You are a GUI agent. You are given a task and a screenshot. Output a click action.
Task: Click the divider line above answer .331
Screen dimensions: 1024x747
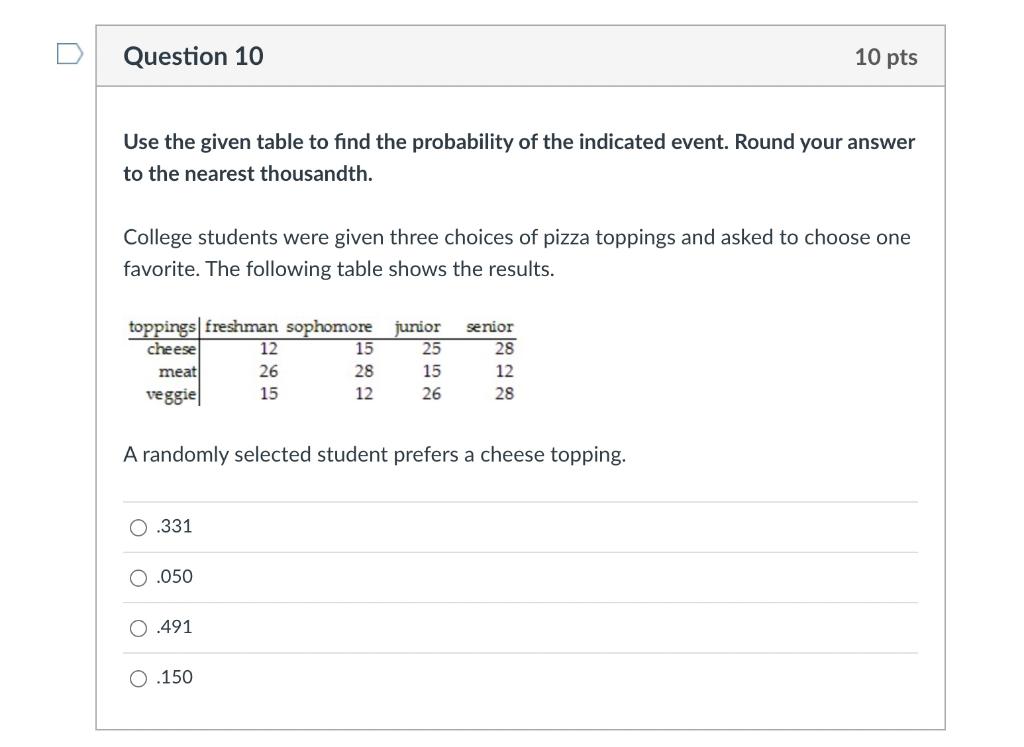coord(519,501)
